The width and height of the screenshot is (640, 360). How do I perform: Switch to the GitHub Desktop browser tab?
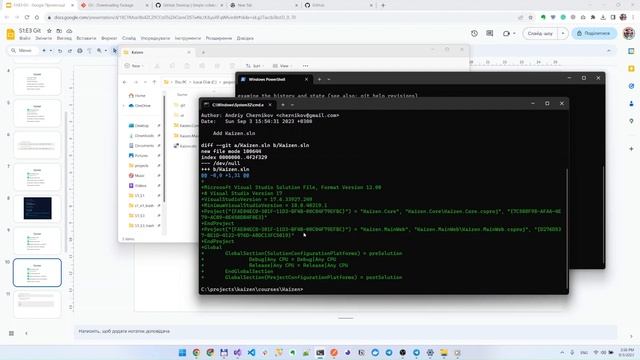click(188, 5)
